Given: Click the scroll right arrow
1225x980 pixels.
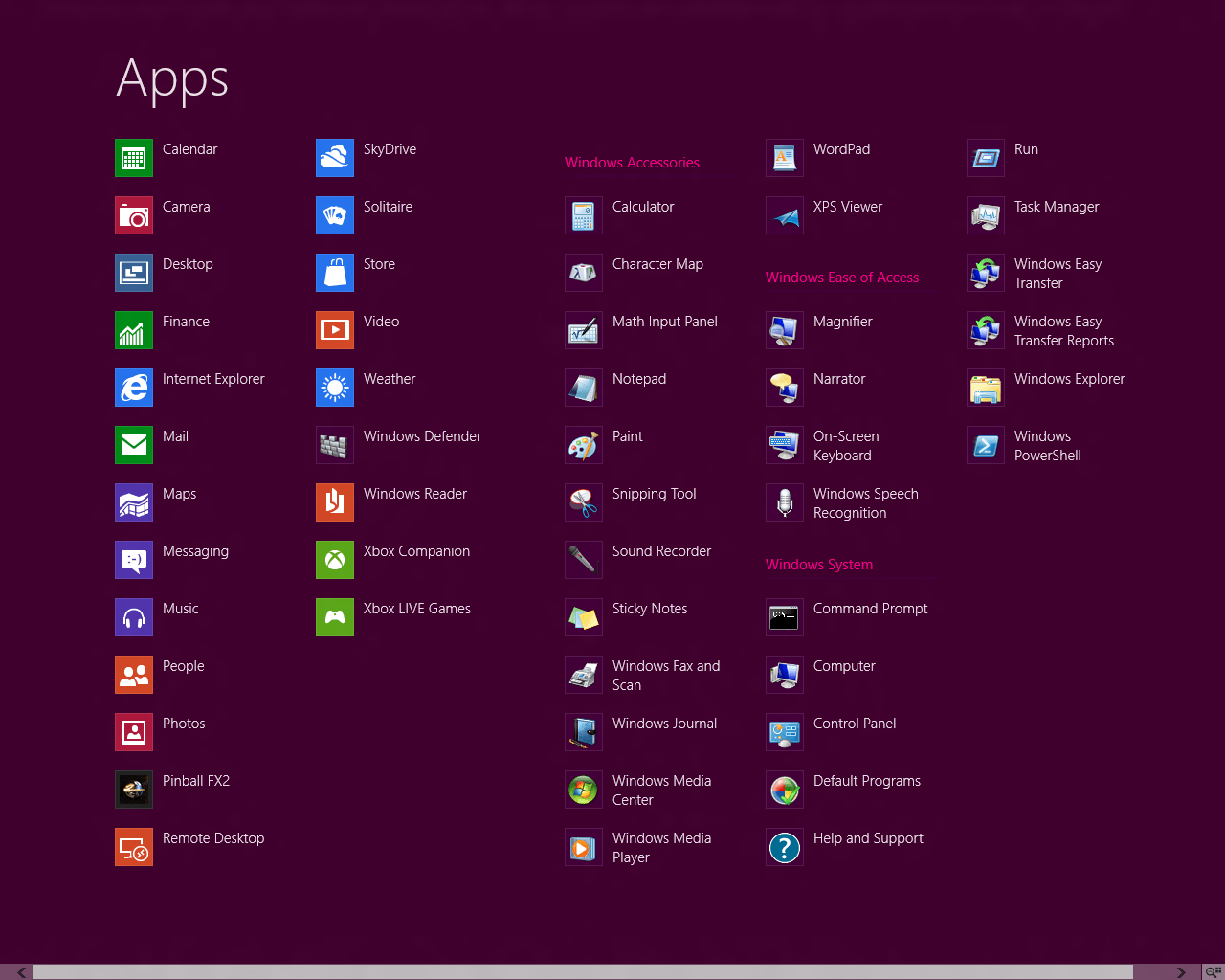Looking at the screenshot, I should (x=1180, y=972).
